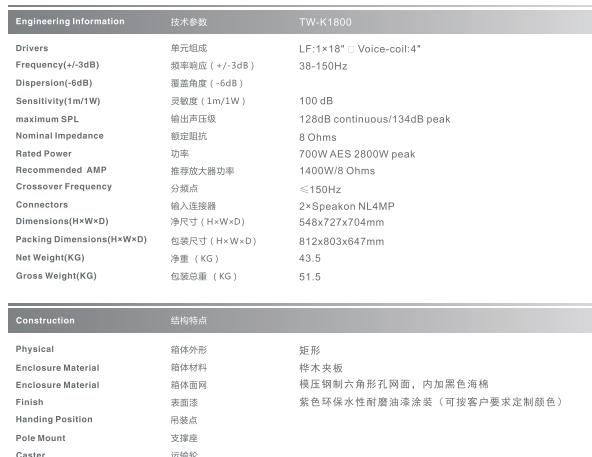The height and width of the screenshot is (457, 592).
Task: Click the Chinese label '吊装点'
Action: coord(184,420)
